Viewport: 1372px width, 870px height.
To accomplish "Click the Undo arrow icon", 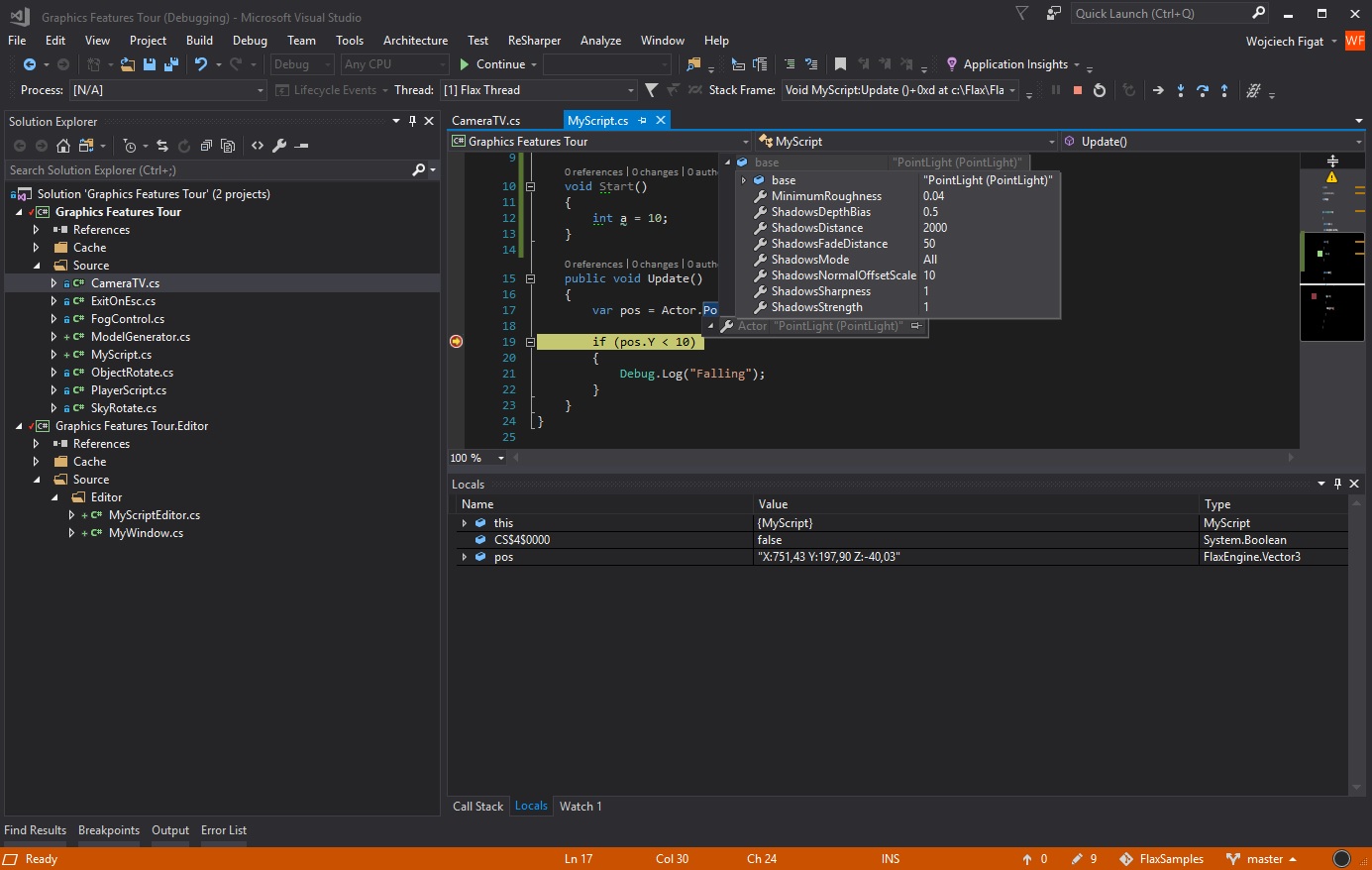I will click(x=201, y=64).
